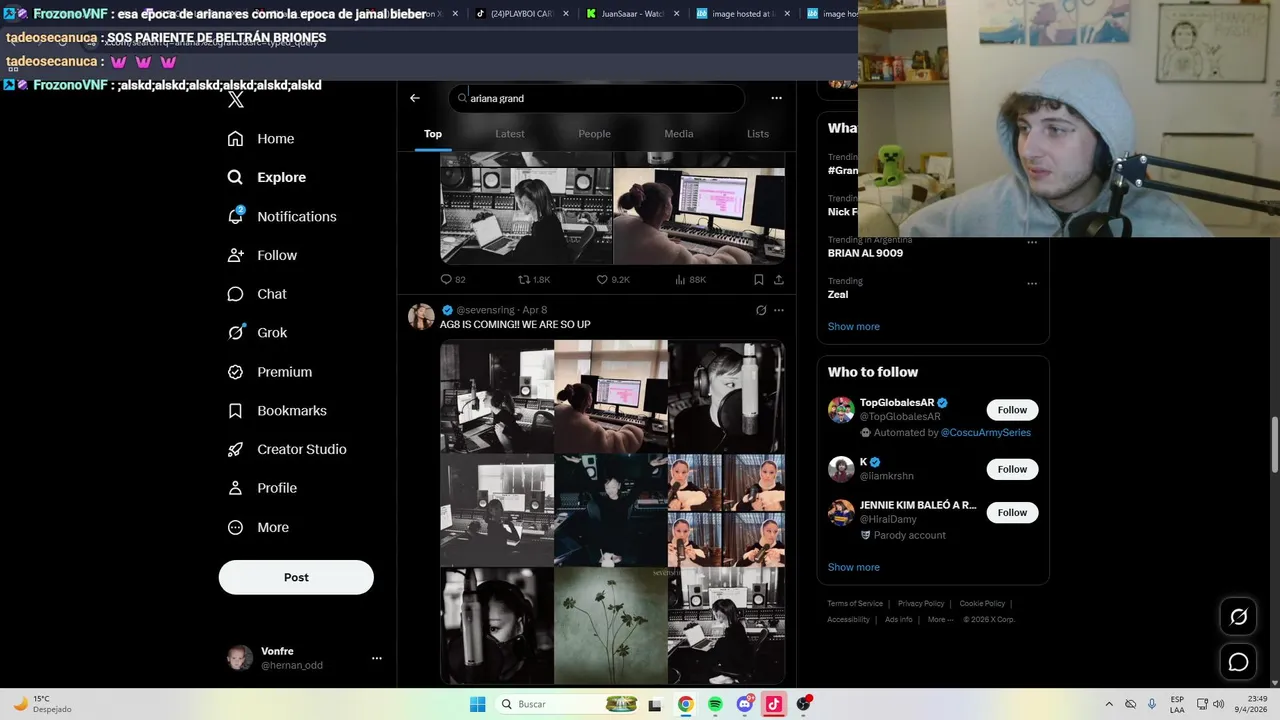The width and height of the screenshot is (1280, 720).
Task: Click the floating Grok button
Action: (x=1238, y=617)
